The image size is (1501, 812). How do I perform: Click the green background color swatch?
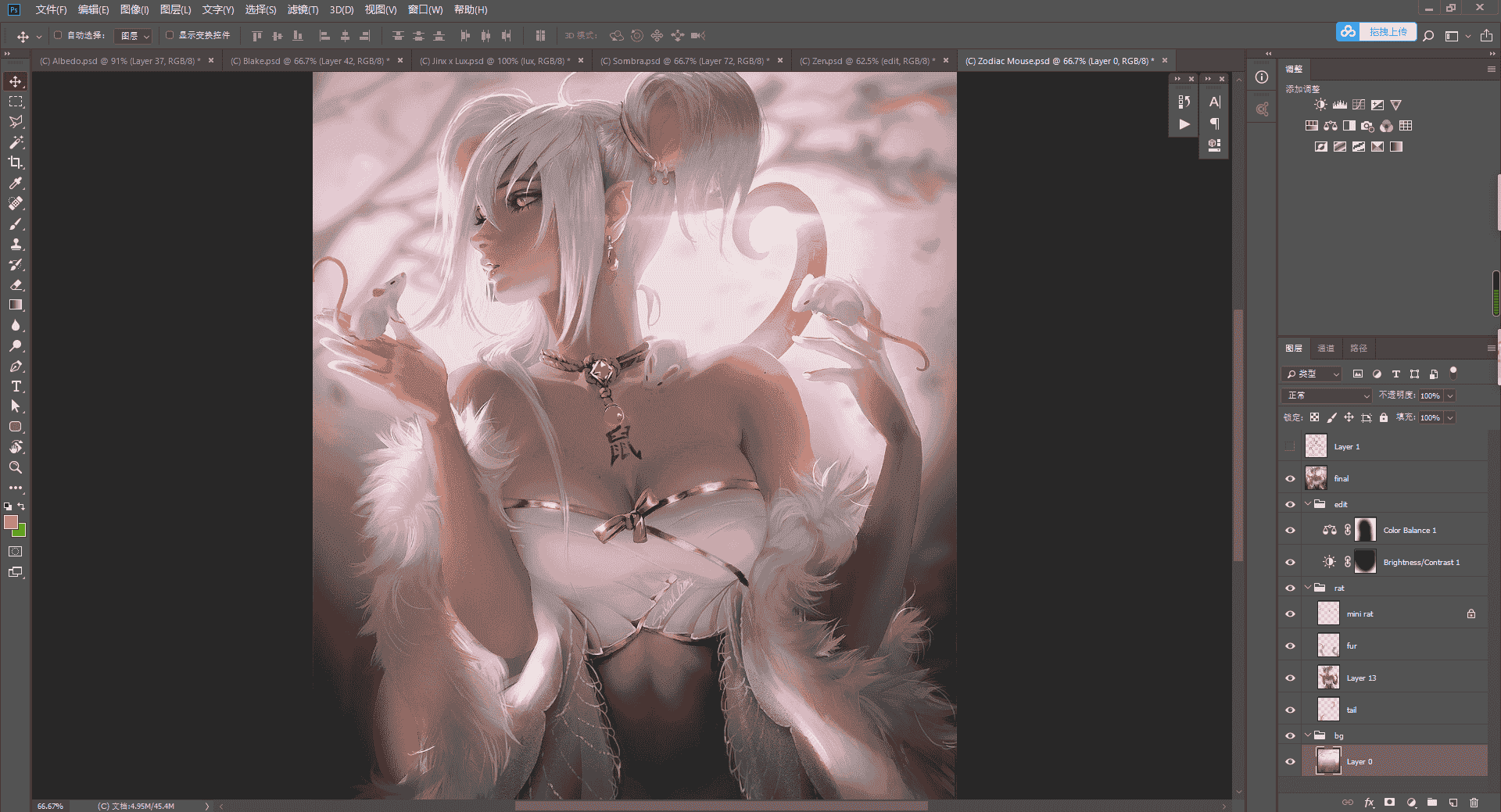(21, 532)
